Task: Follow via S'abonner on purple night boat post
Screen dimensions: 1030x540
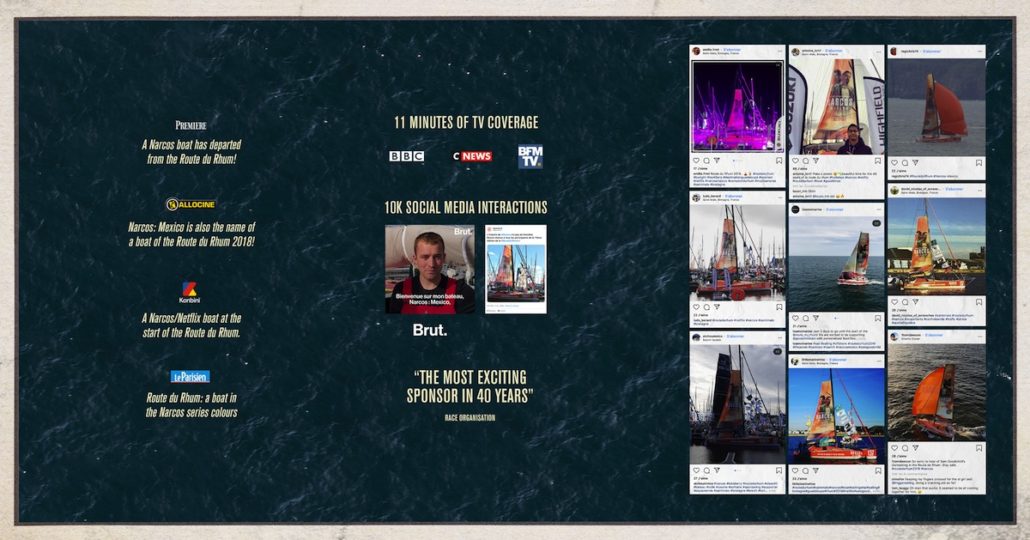Action: 733,50
